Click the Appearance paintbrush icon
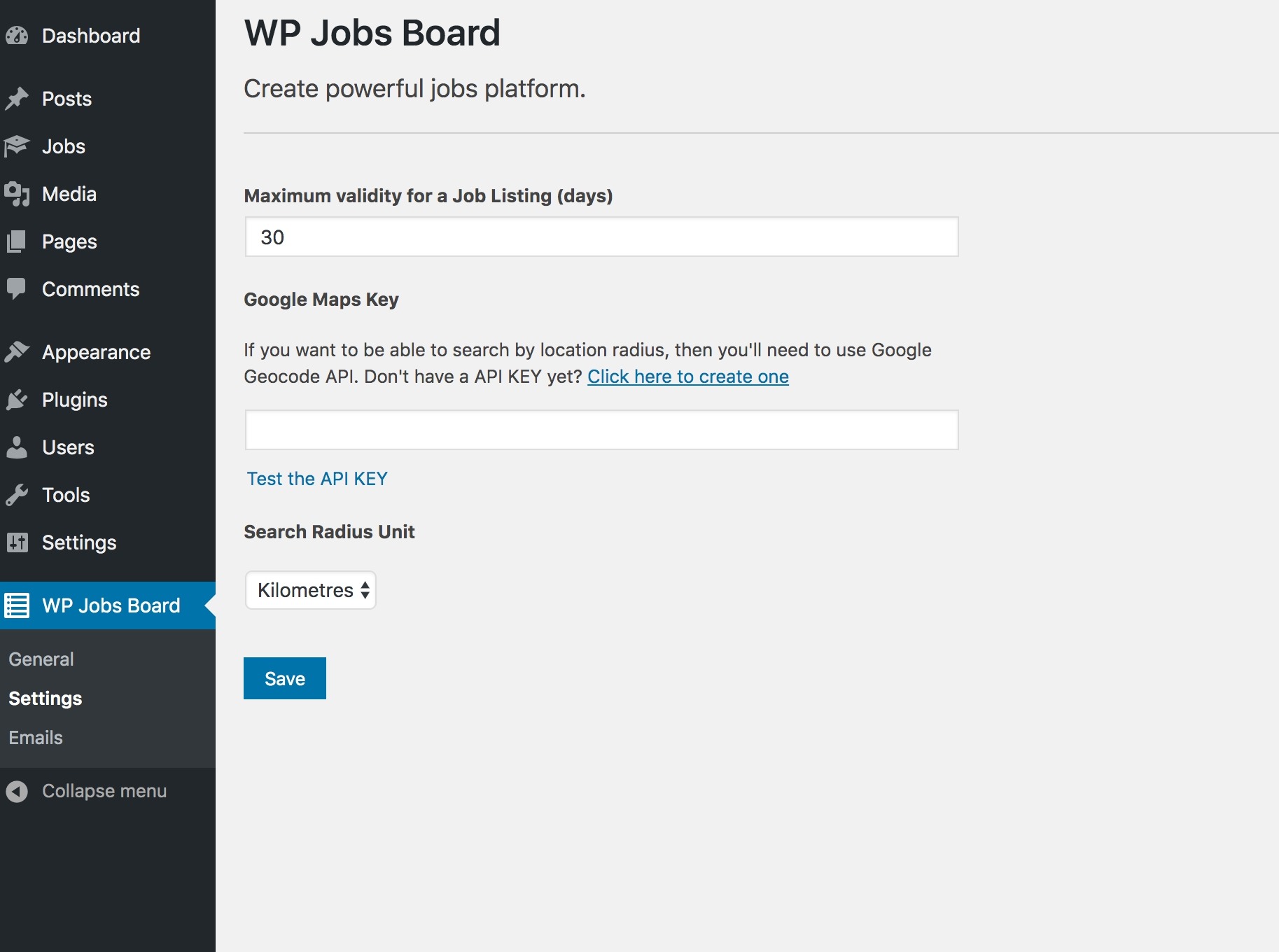 click(x=17, y=352)
